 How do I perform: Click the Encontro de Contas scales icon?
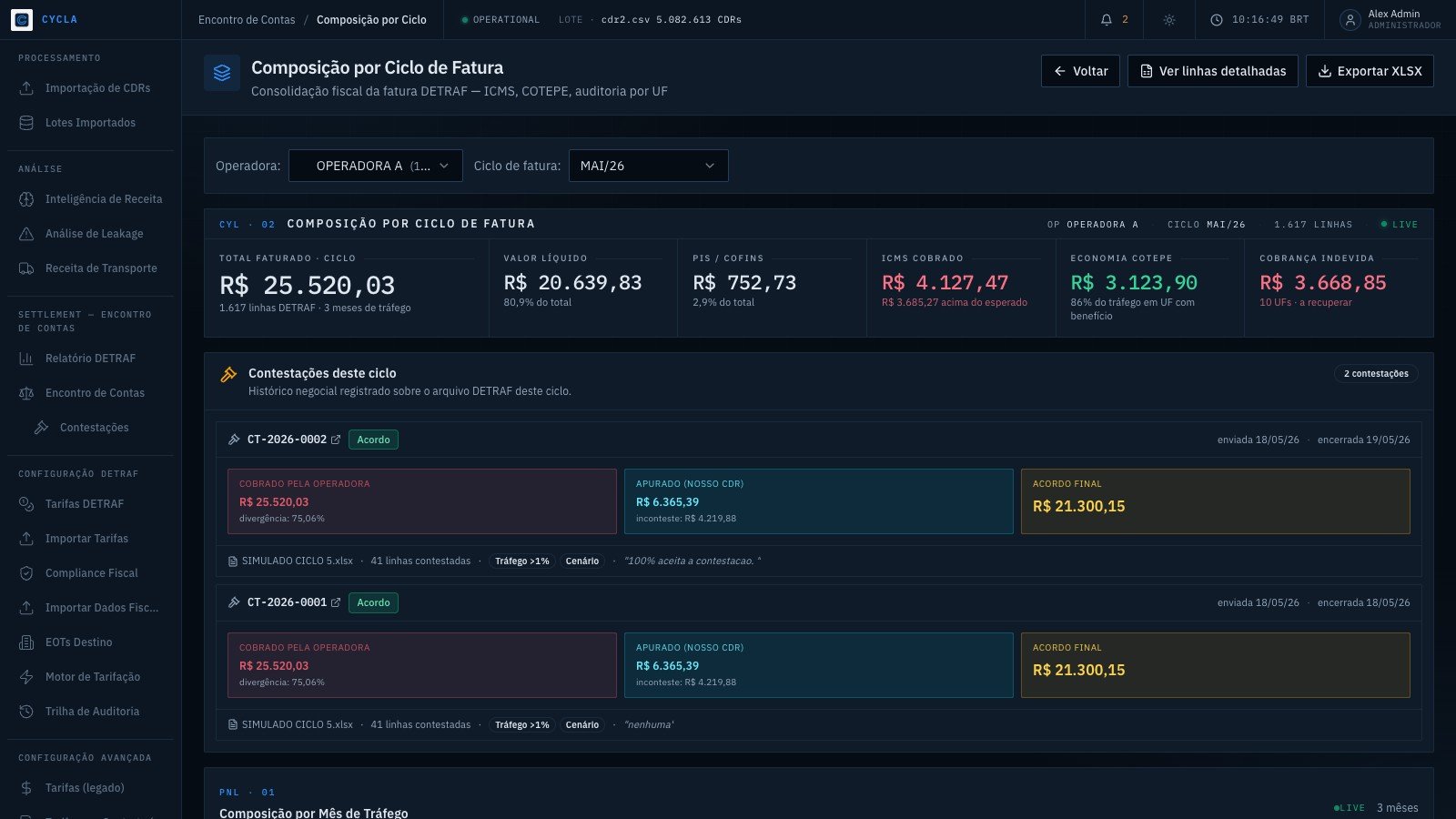click(26, 393)
